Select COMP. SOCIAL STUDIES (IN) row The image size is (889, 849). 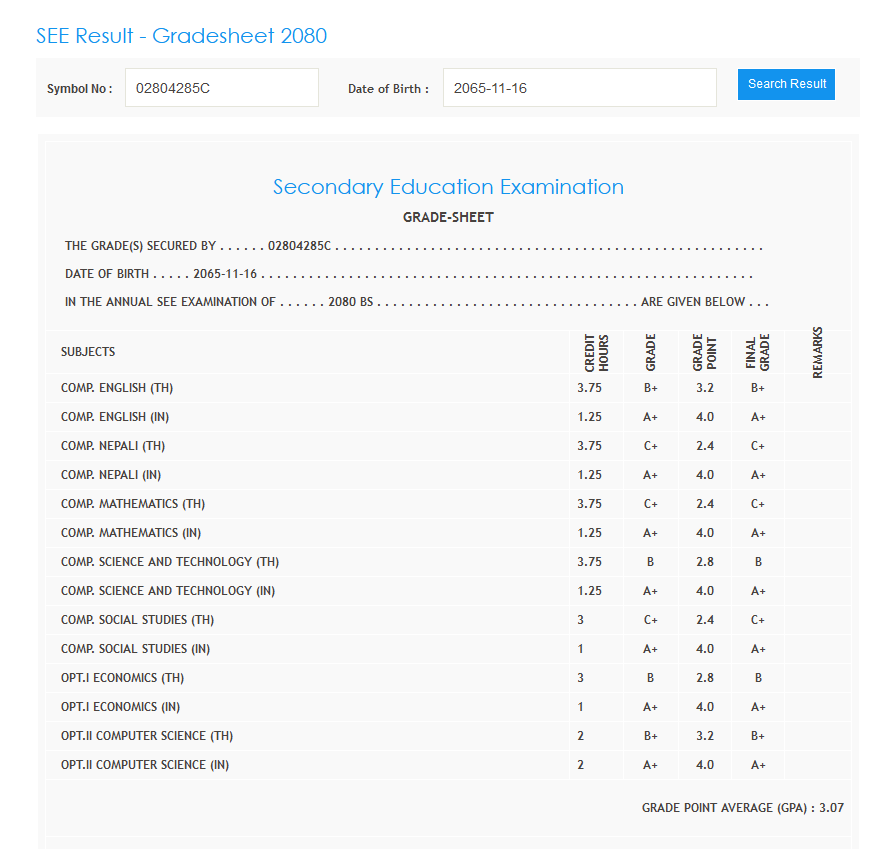coord(135,649)
